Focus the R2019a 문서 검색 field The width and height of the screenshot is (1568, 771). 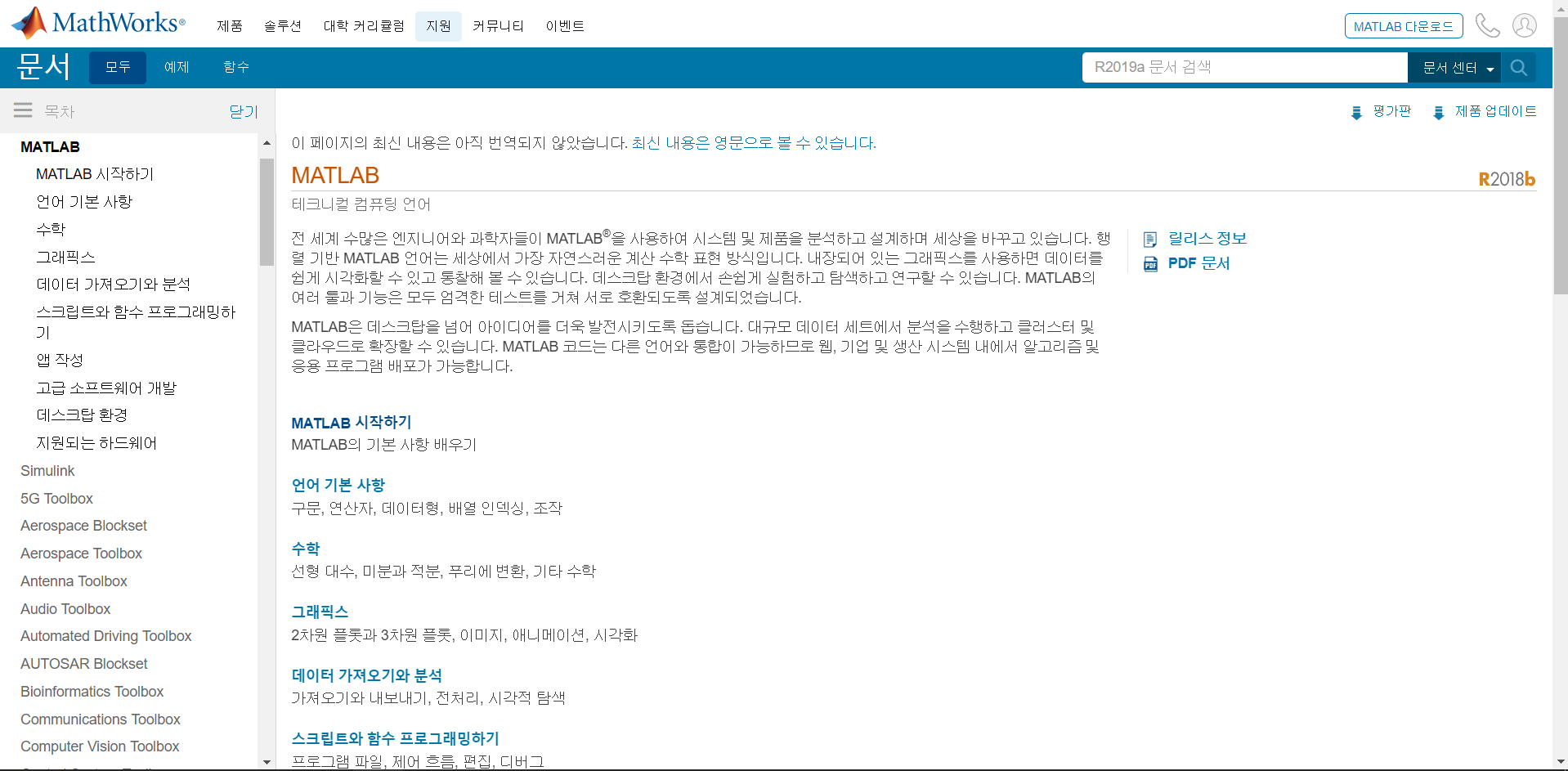point(1245,68)
